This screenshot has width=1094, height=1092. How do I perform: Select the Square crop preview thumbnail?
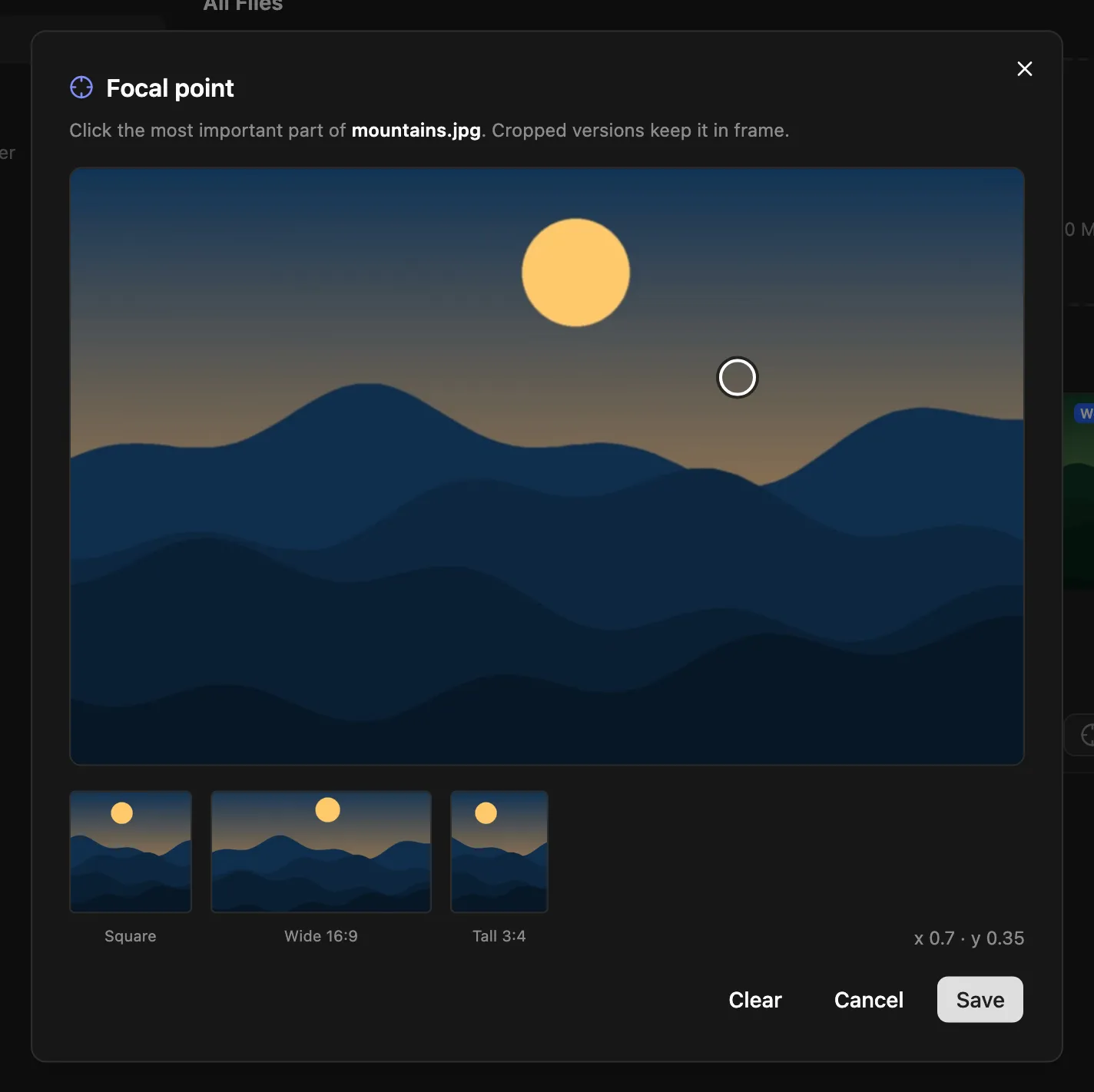[131, 852]
